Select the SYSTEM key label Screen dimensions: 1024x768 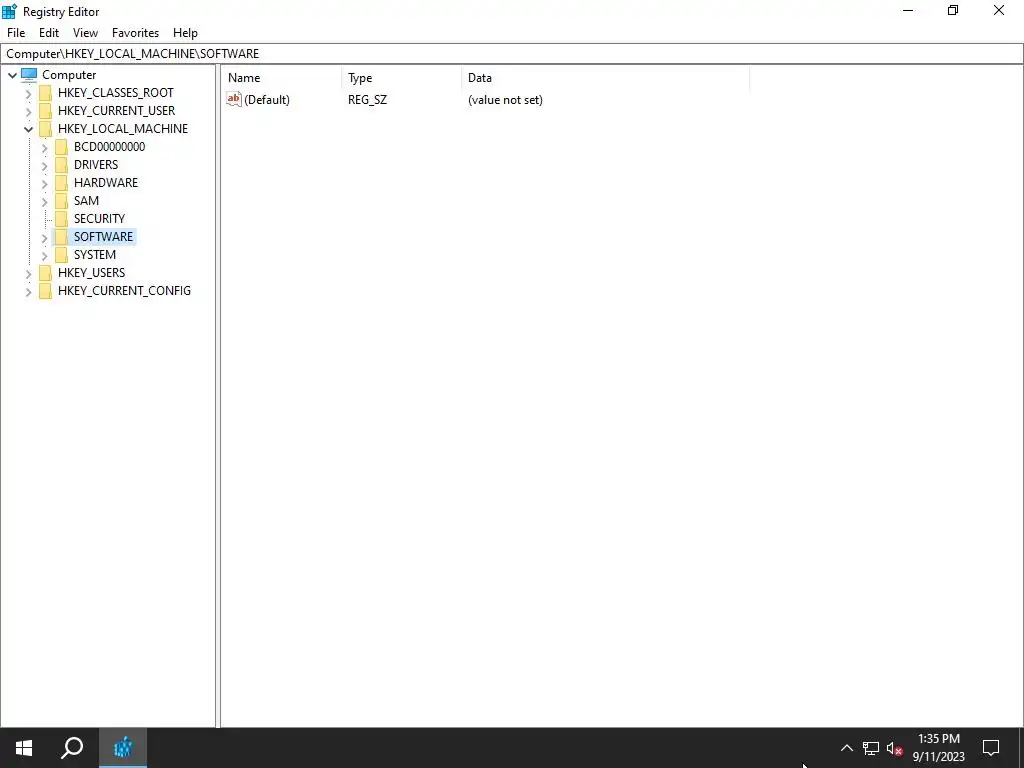95,255
